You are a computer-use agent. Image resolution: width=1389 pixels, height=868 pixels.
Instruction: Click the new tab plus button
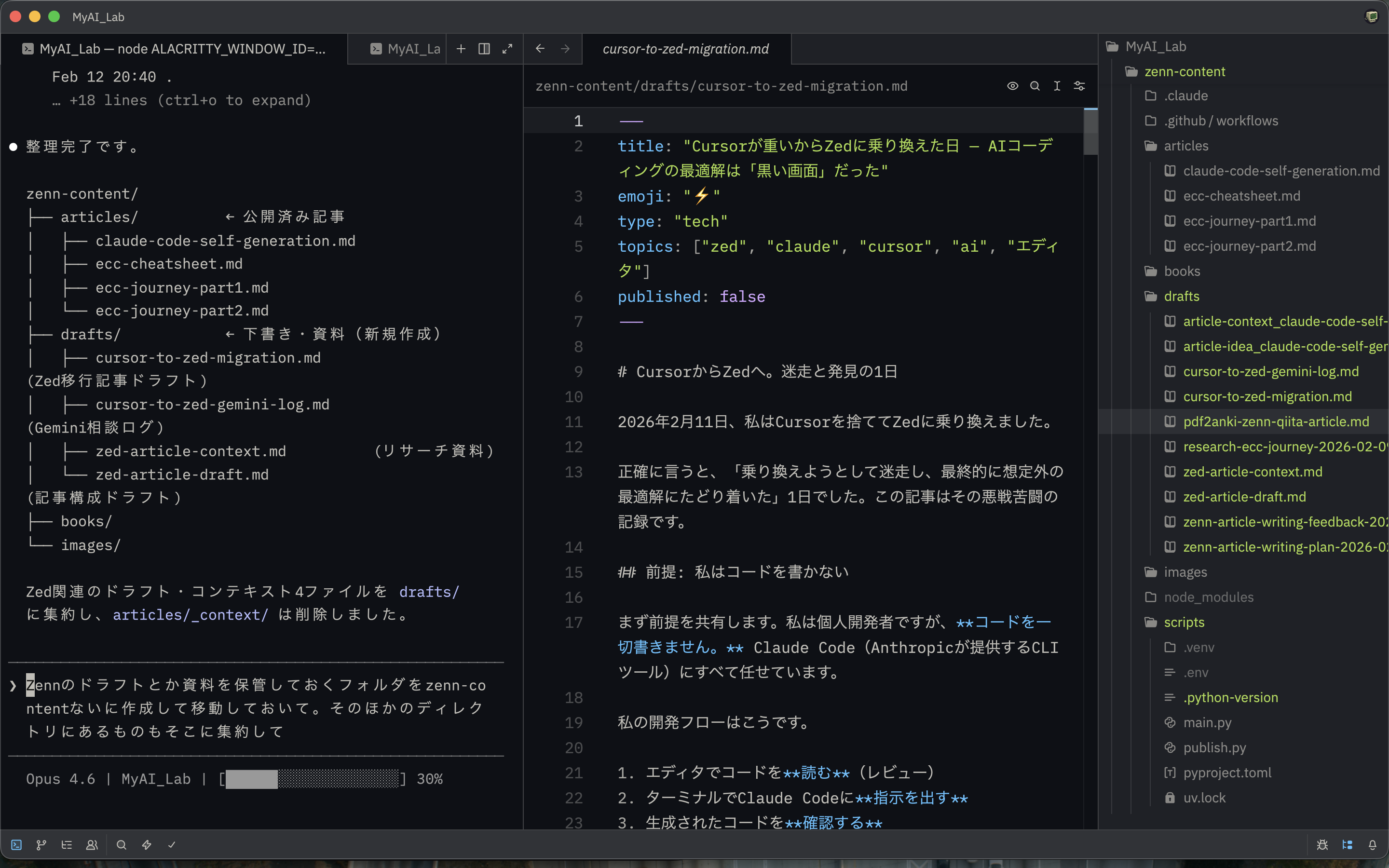click(x=461, y=49)
